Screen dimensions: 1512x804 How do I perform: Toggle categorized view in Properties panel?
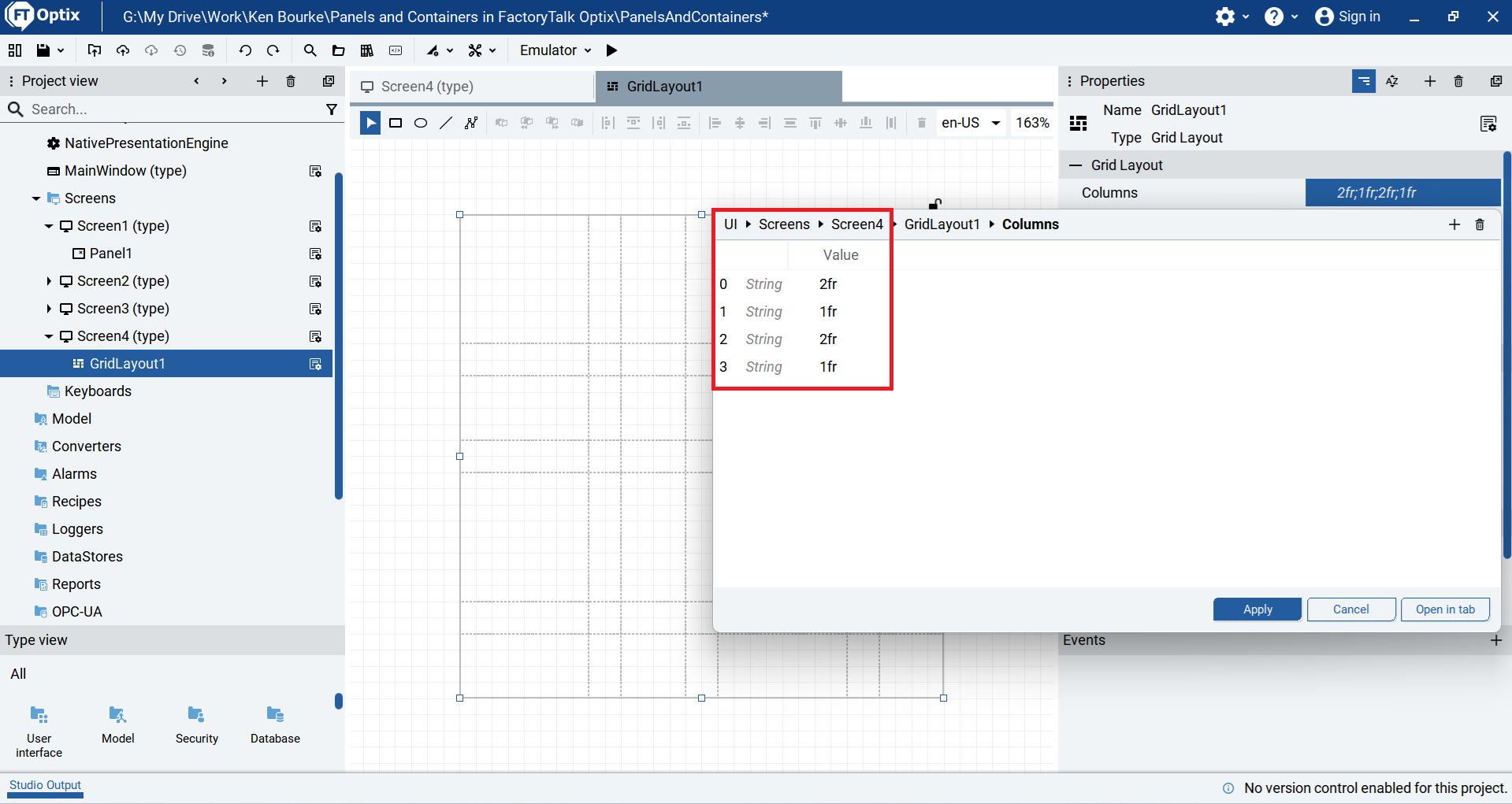tap(1364, 81)
